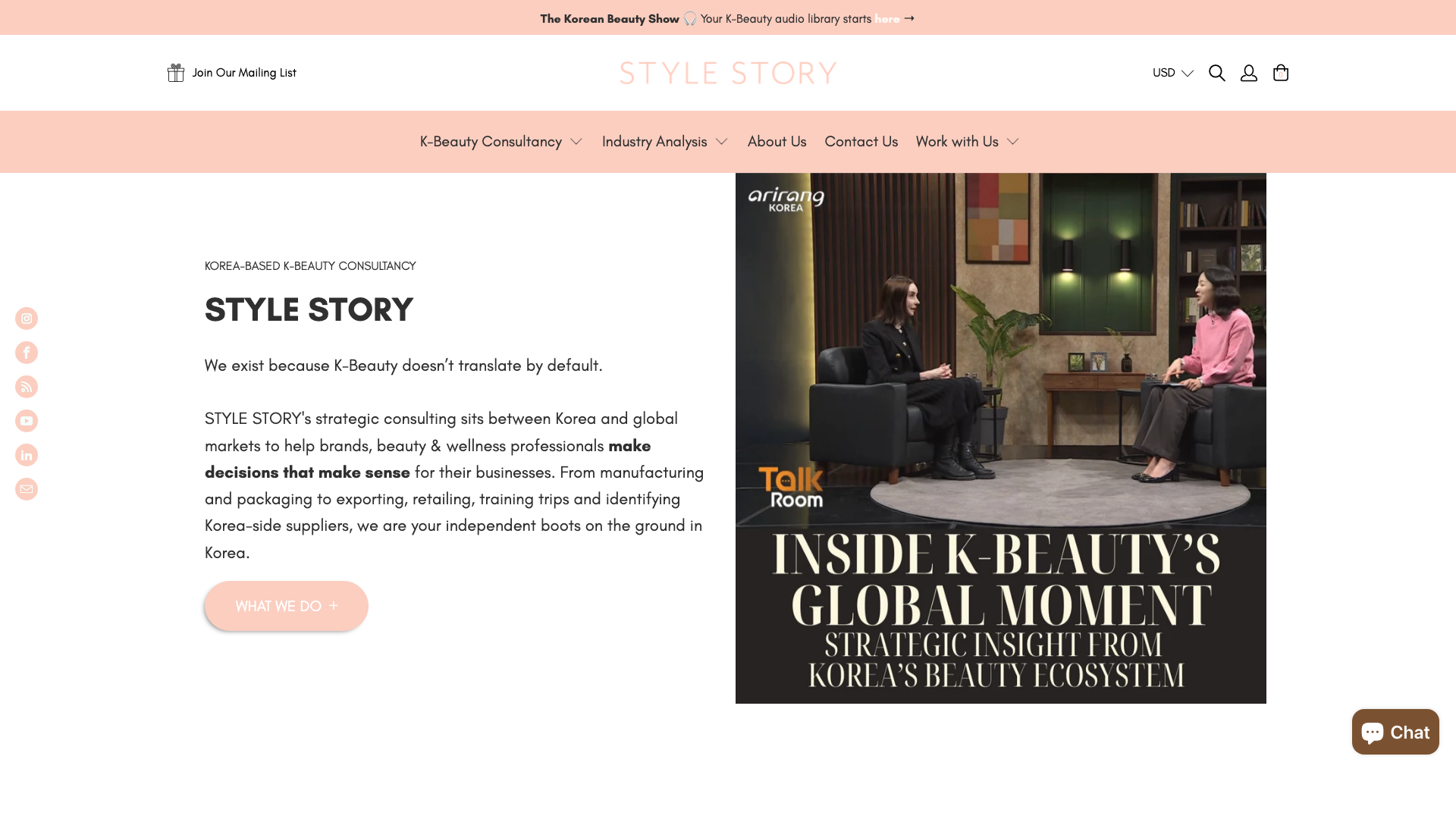This screenshot has height=819, width=1456.
Task: Click The Korean Beauty Show announcement text
Action: tap(610, 18)
